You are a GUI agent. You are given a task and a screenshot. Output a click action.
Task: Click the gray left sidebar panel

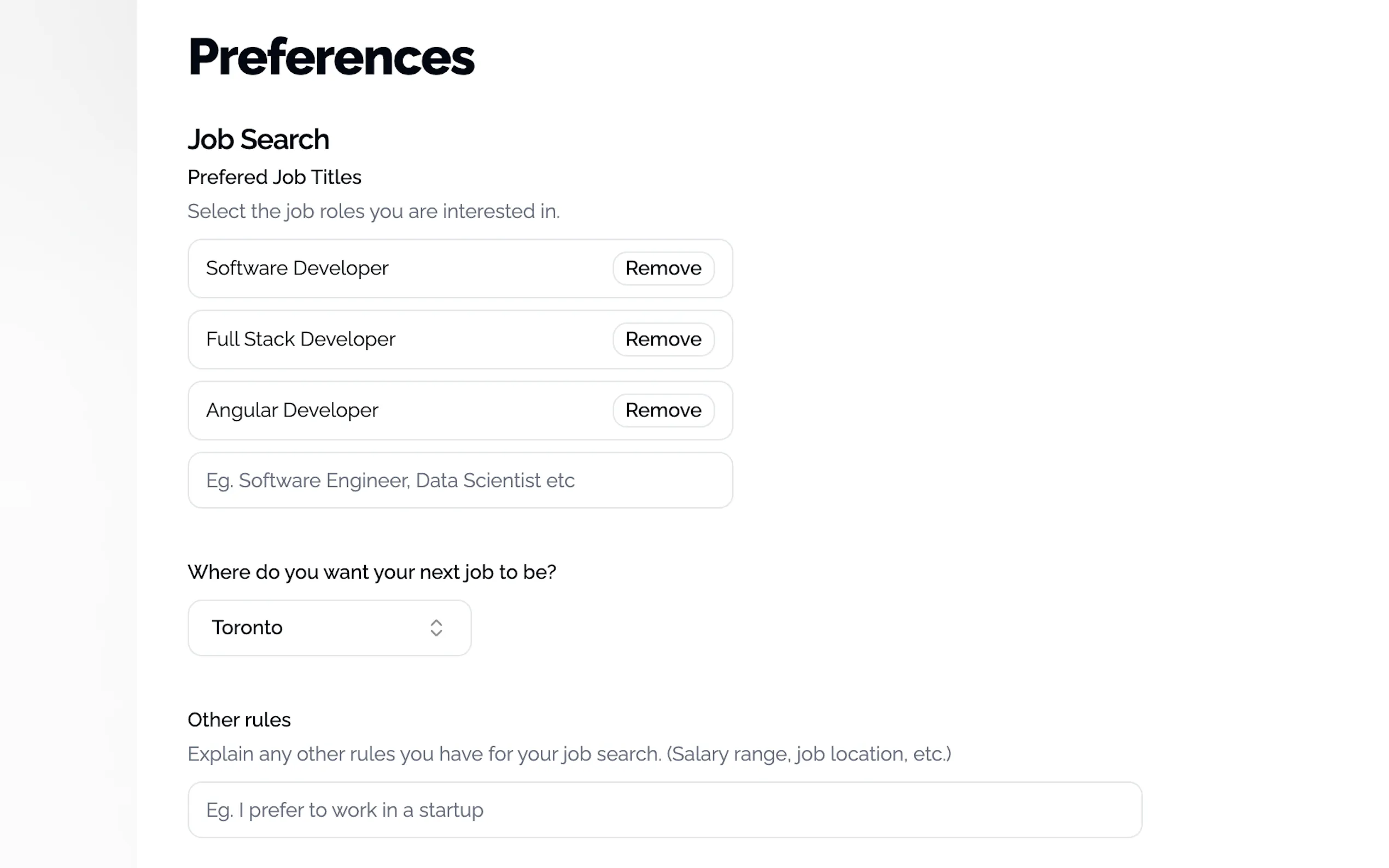point(68,434)
